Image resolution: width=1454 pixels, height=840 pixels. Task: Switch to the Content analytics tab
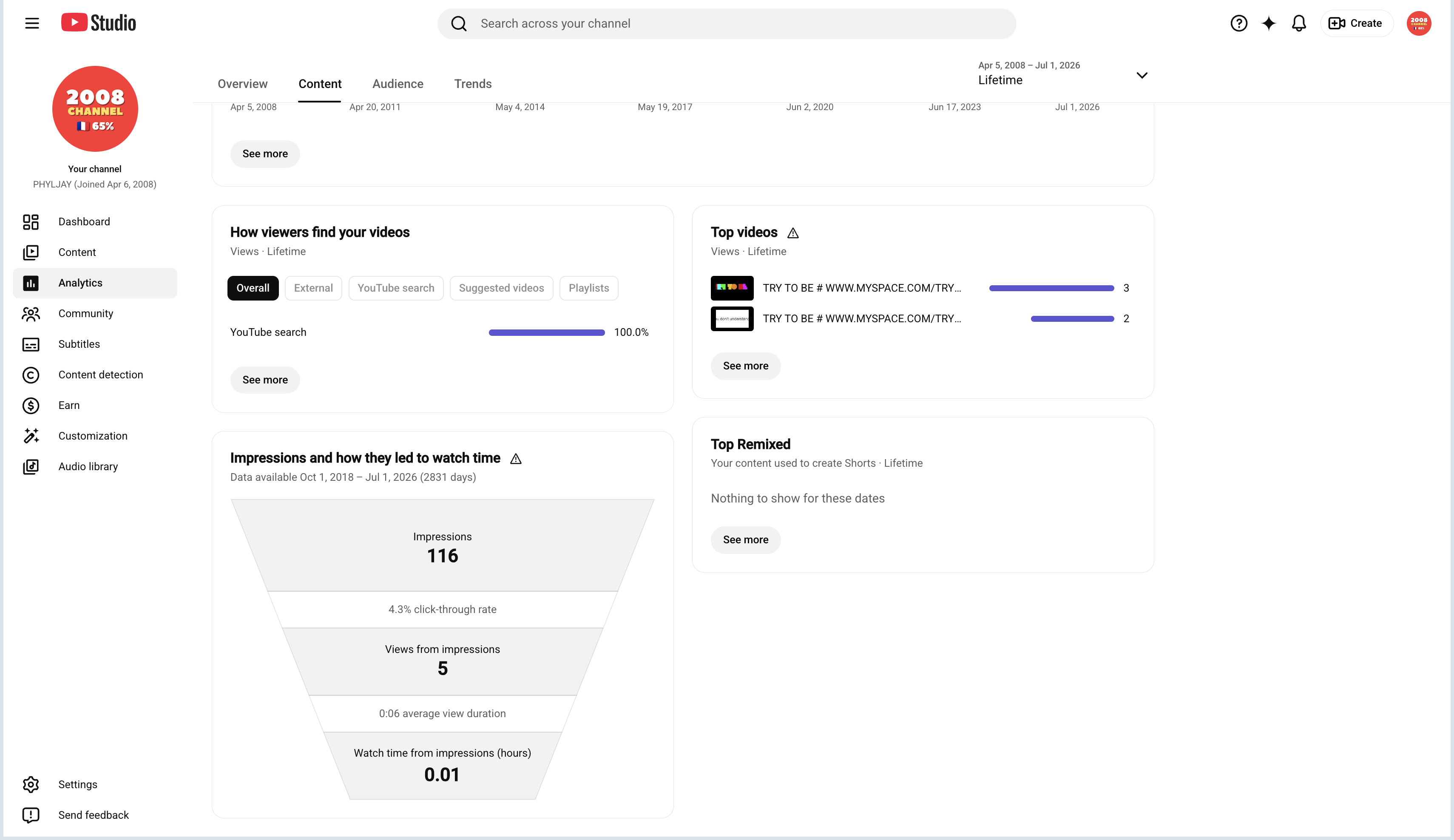(x=320, y=84)
